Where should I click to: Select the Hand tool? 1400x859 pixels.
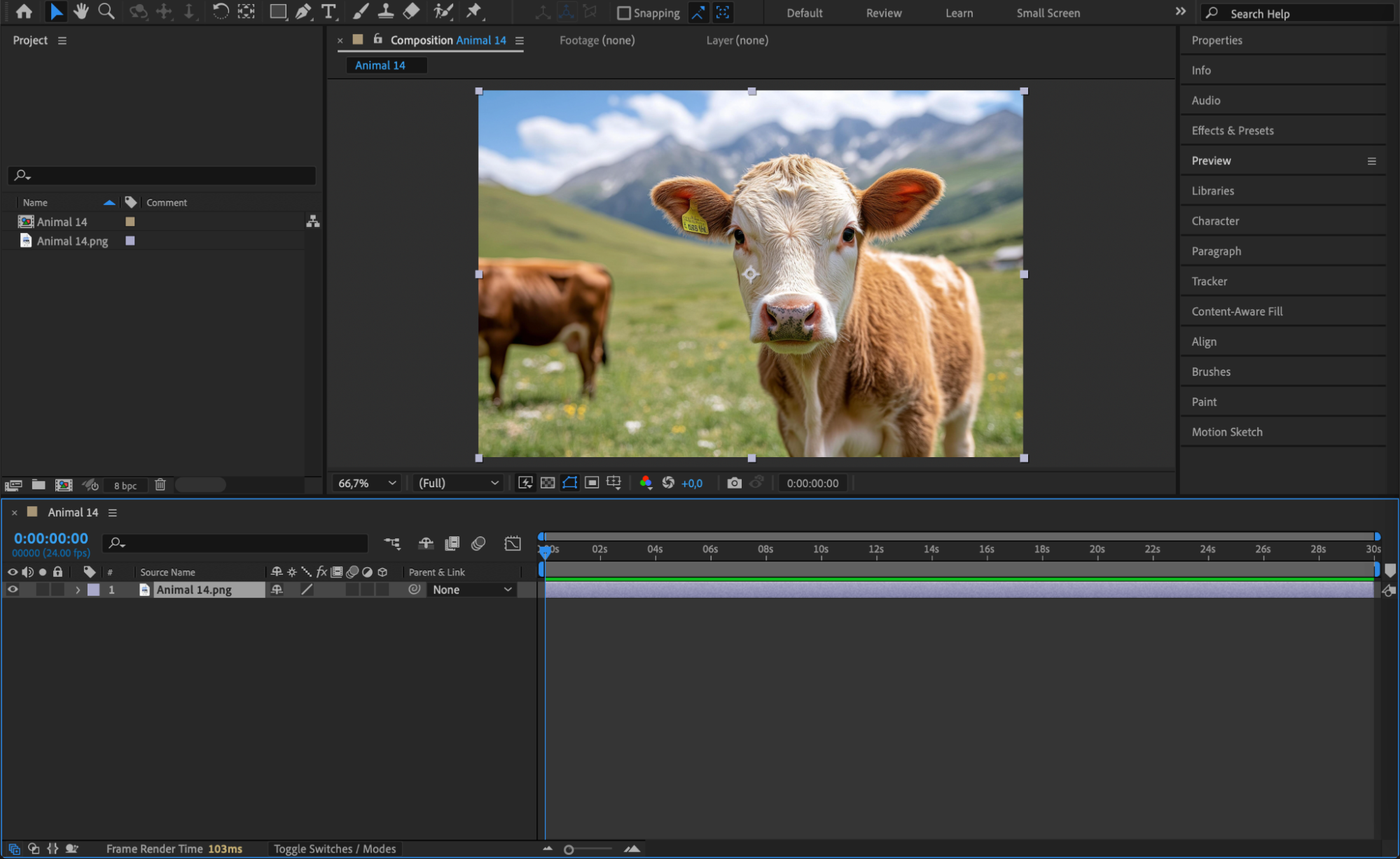[81, 11]
